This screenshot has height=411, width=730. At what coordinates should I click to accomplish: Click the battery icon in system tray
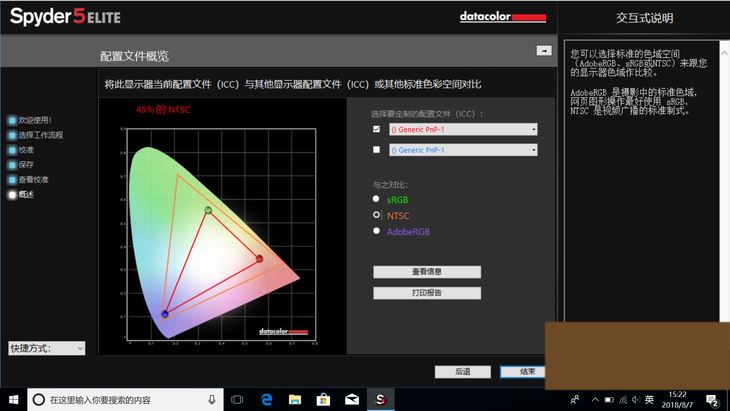coord(609,400)
